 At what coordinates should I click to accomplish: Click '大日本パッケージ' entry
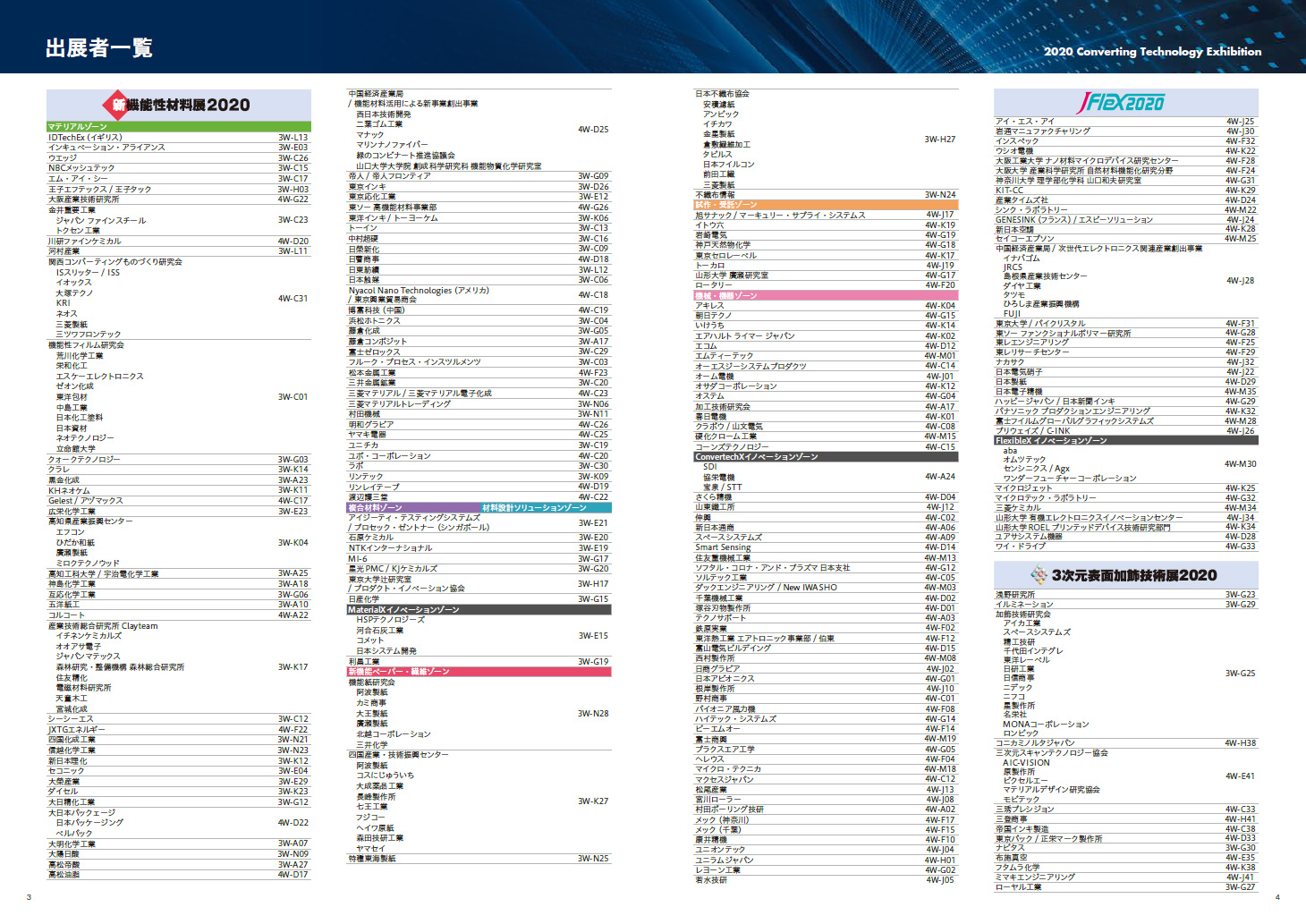[x=81, y=813]
